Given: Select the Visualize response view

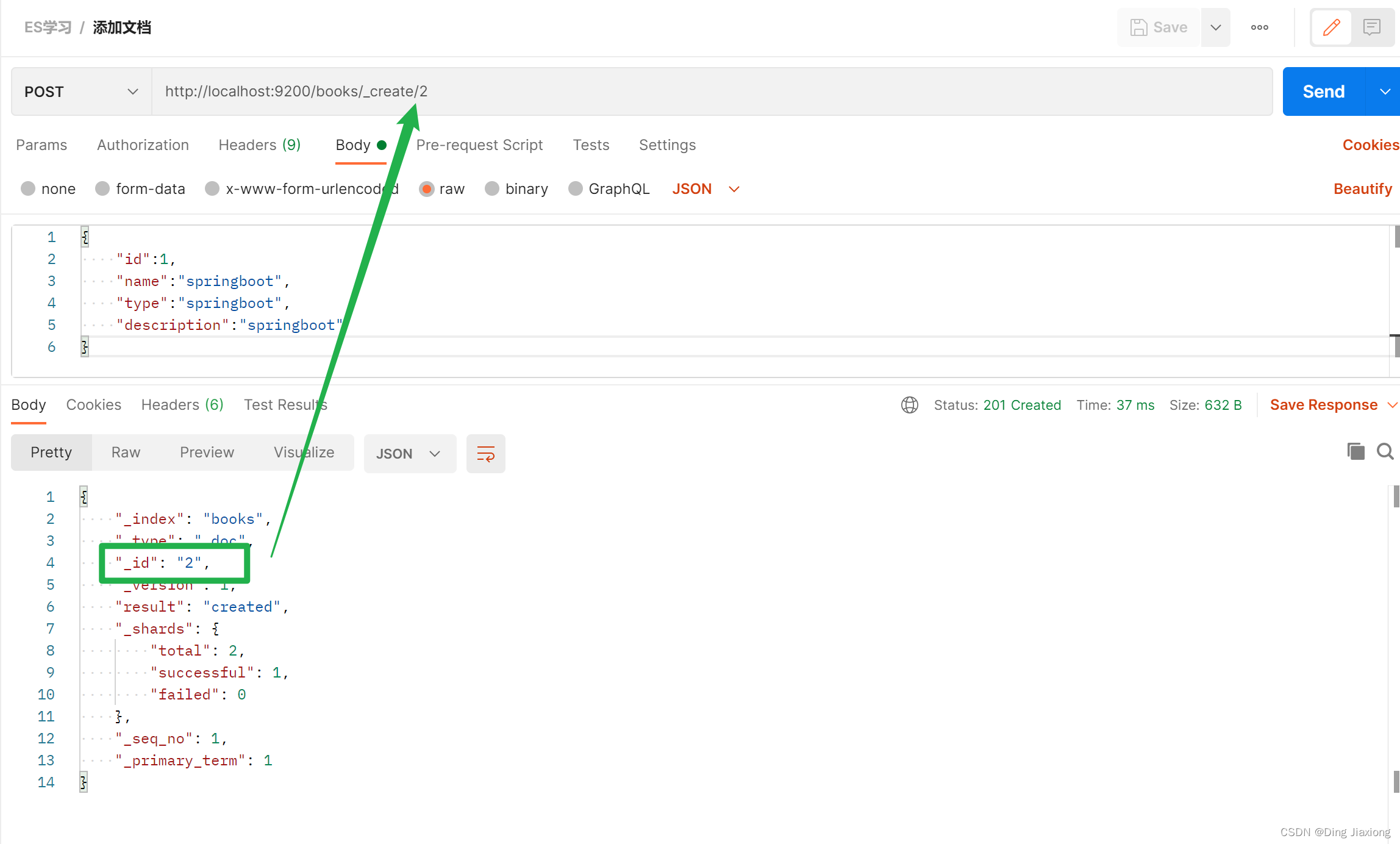Looking at the screenshot, I should [x=304, y=452].
